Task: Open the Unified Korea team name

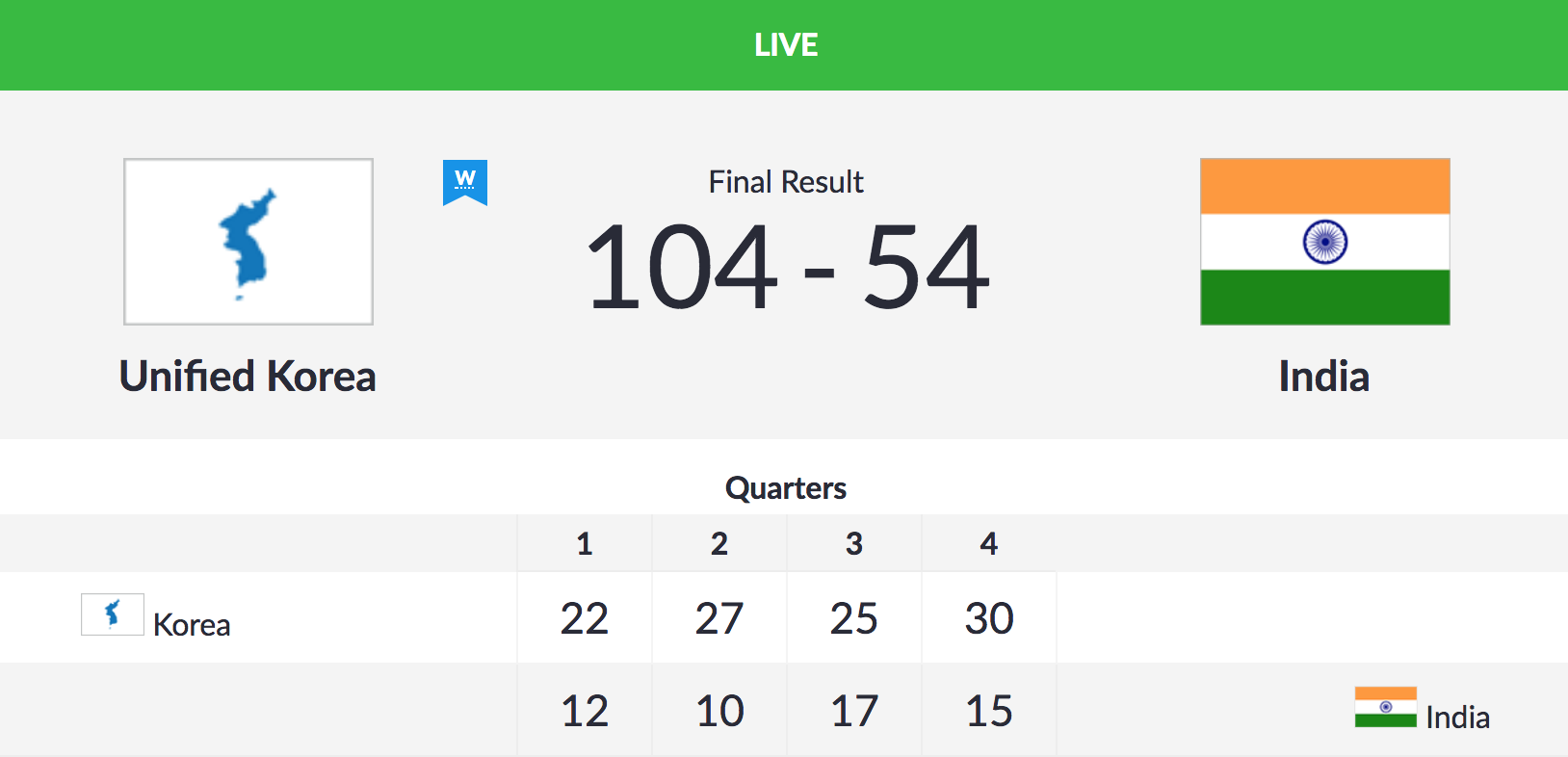Action: point(248,377)
